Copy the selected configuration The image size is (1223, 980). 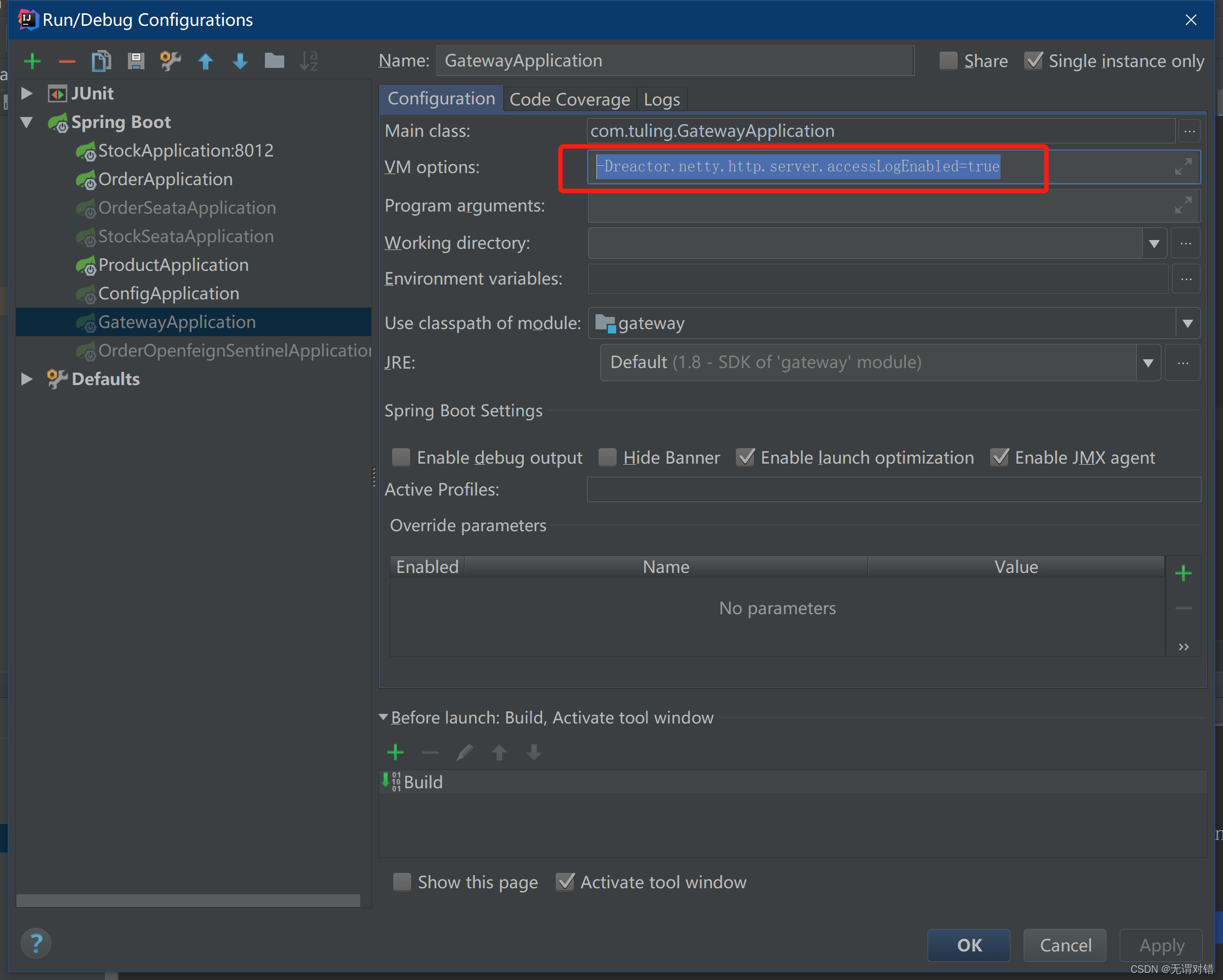tap(102, 61)
